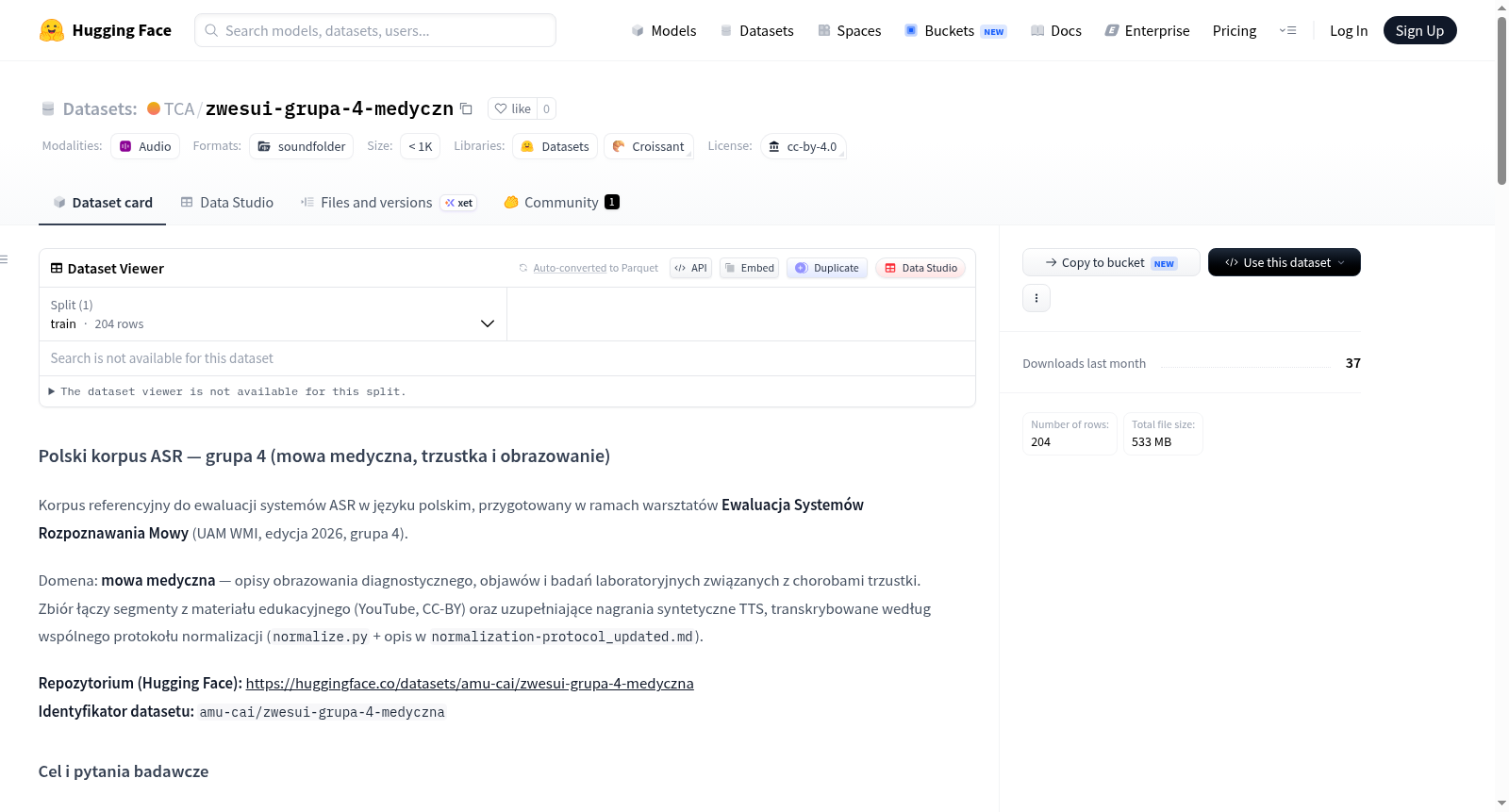Open the Files and versions tab
The width and height of the screenshot is (1509, 812).
[x=388, y=202]
